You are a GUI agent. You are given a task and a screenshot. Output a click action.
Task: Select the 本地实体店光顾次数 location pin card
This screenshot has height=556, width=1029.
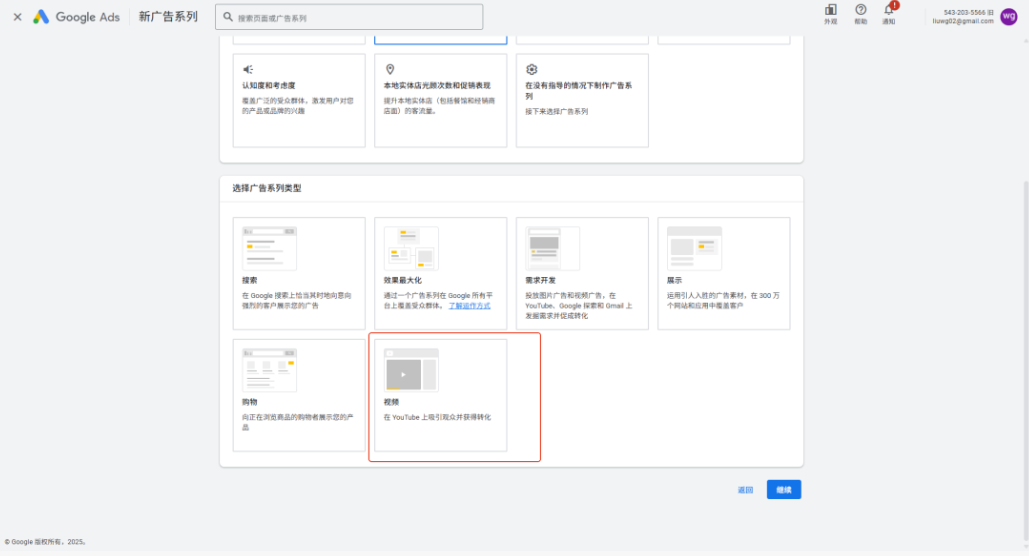tap(440, 100)
